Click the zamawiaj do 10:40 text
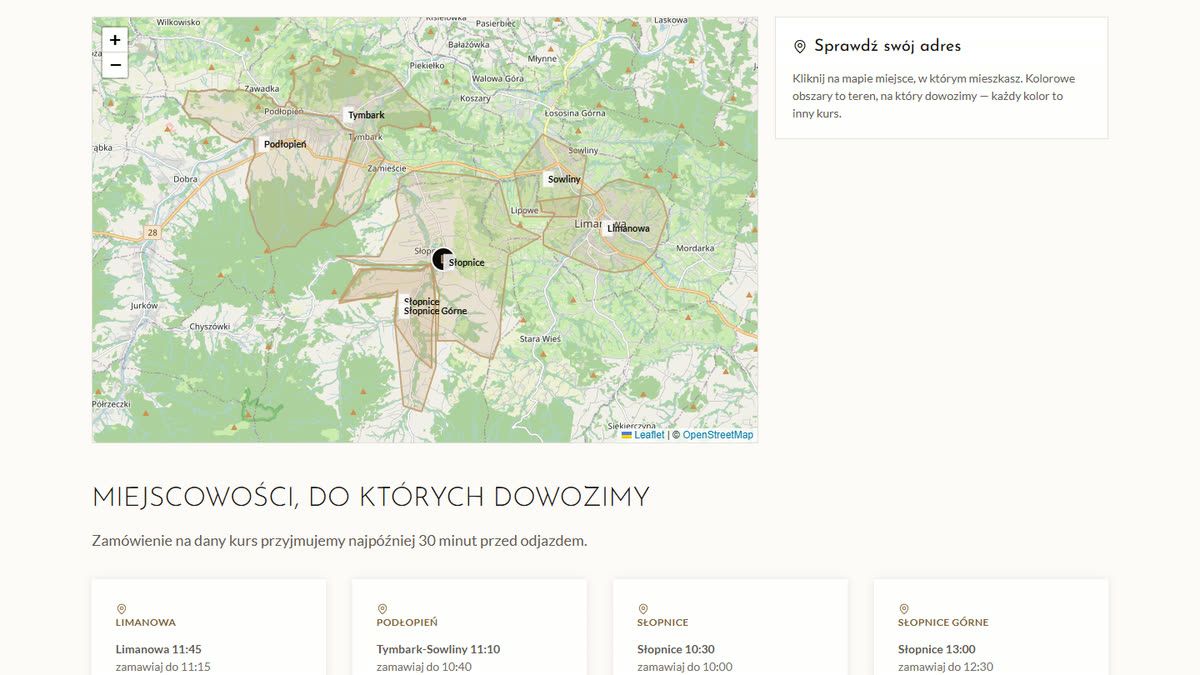Image resolution: width=1200 pixels, height=675 pixels. (424, 667)
